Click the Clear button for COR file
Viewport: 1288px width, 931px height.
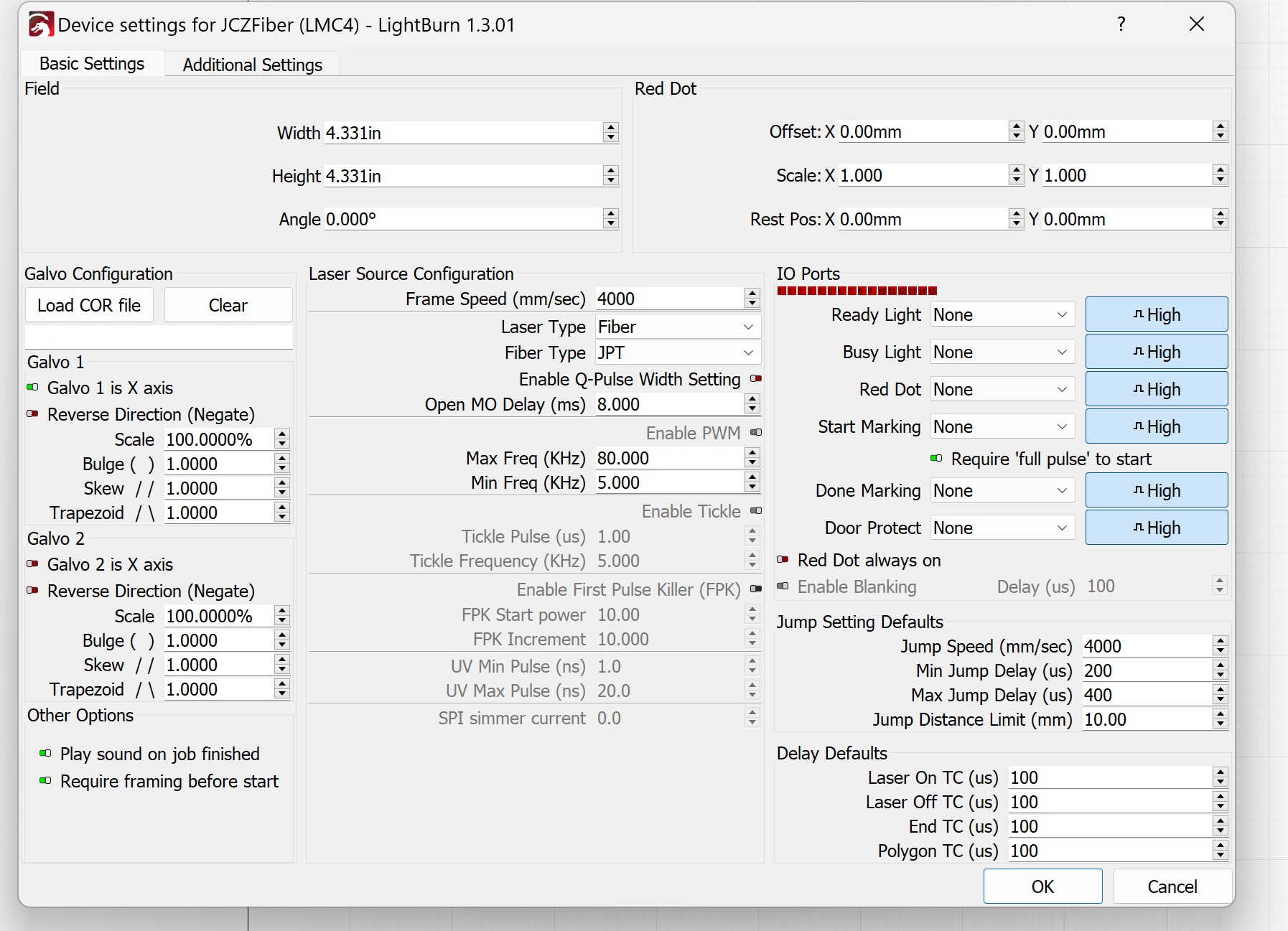coord(228,305)
